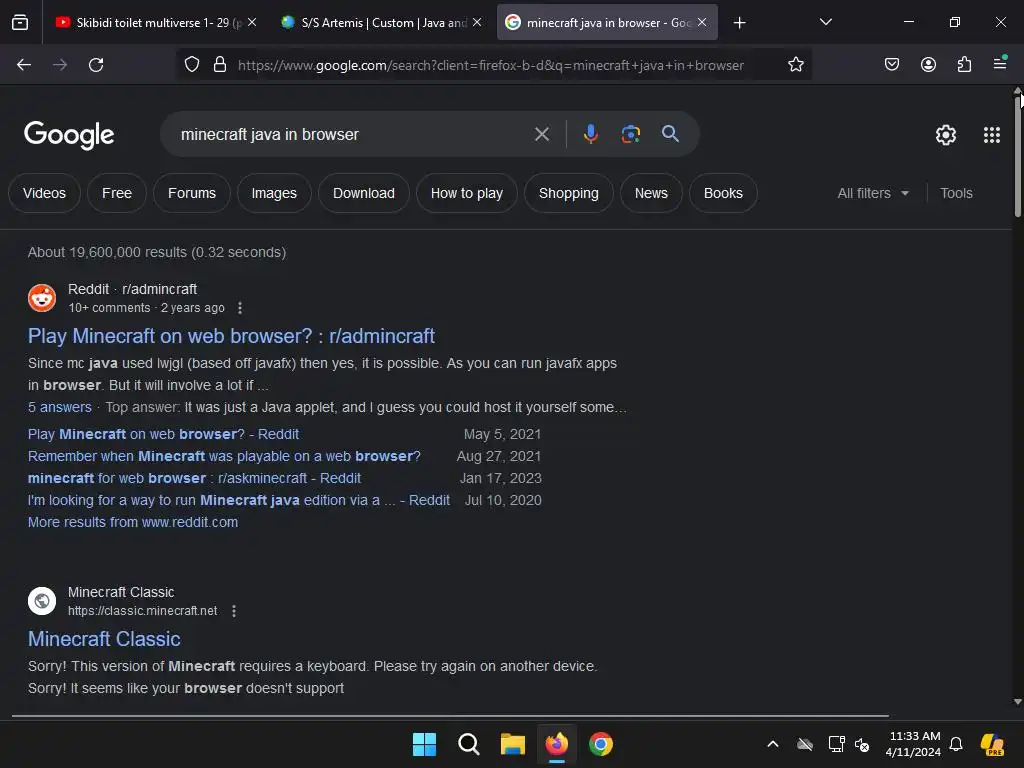Image resolution: width=1024 pixels, height=768 pixels.
Task: Reload the current page
Action: 96,65
